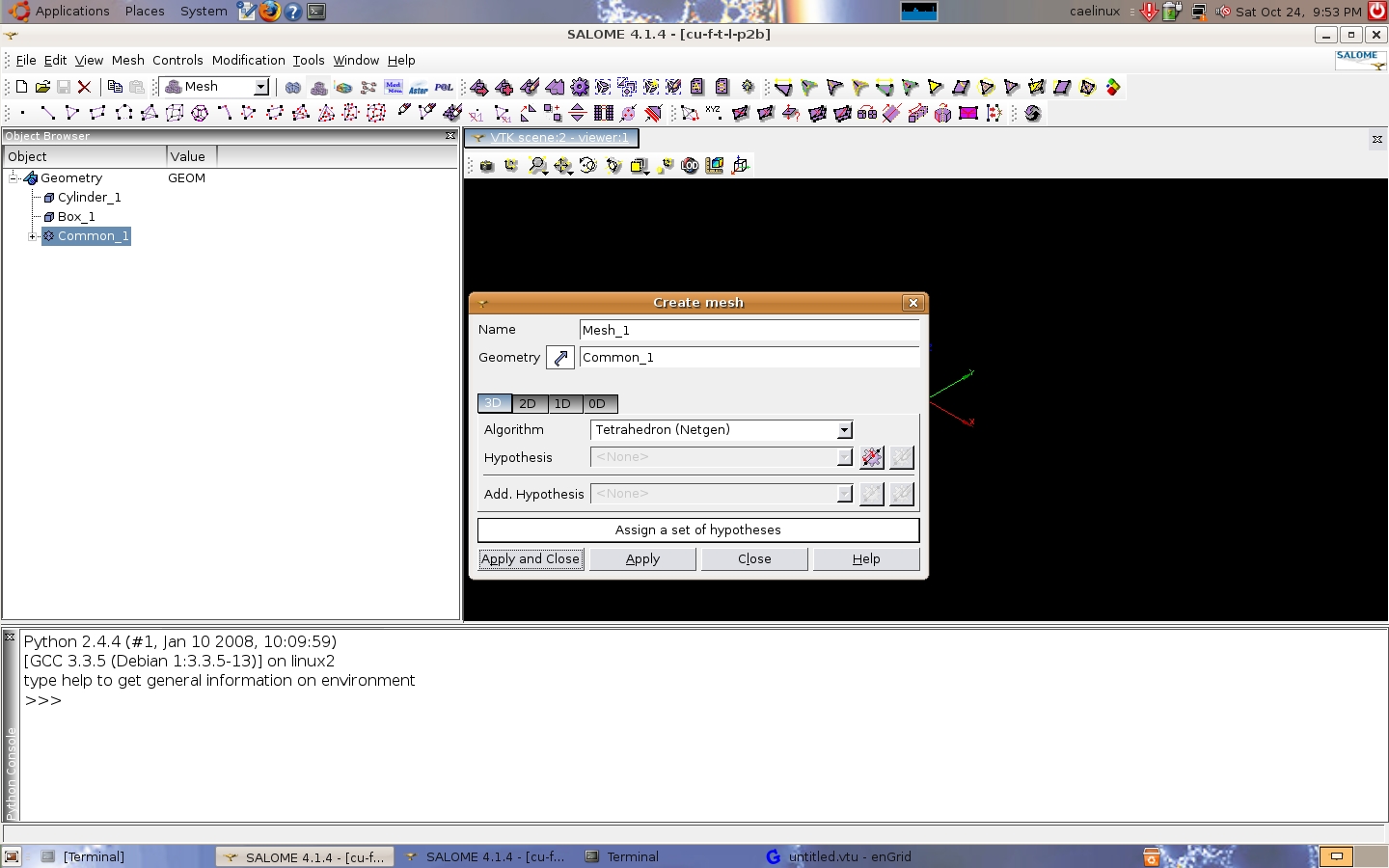The height and width of the screenshot is (868, 1389).
Task: Activate the Aster module icon
Action: (419, 88)
